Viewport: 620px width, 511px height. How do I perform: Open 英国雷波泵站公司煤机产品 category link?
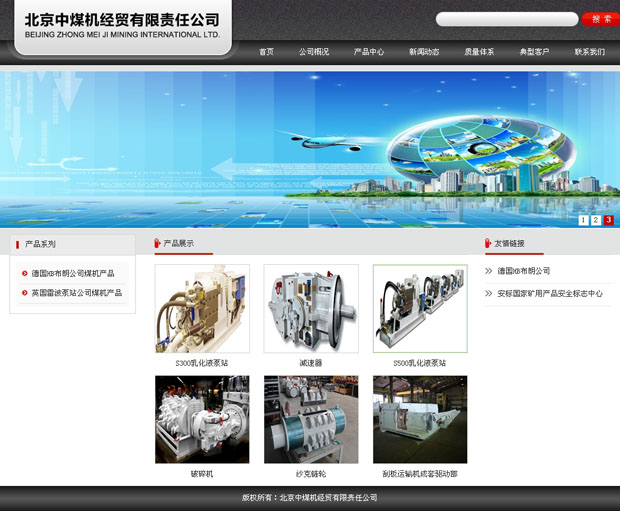(76, 293)
